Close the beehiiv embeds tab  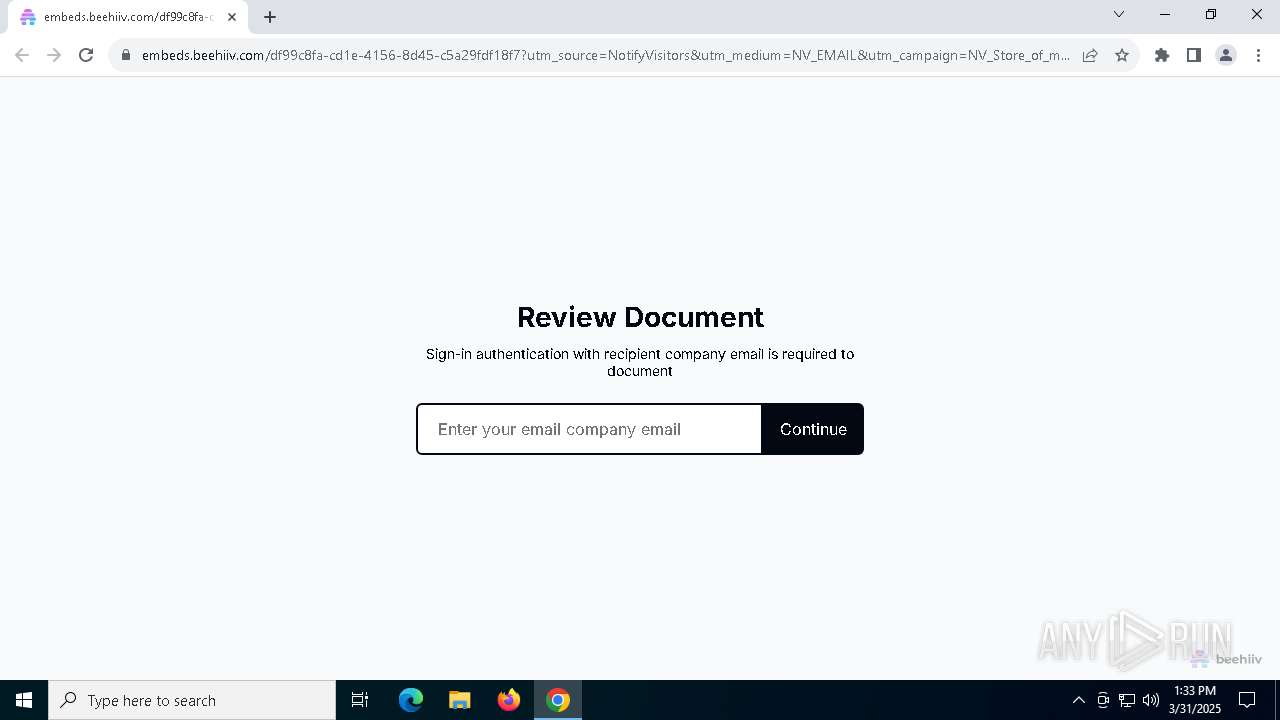point(232,17)
